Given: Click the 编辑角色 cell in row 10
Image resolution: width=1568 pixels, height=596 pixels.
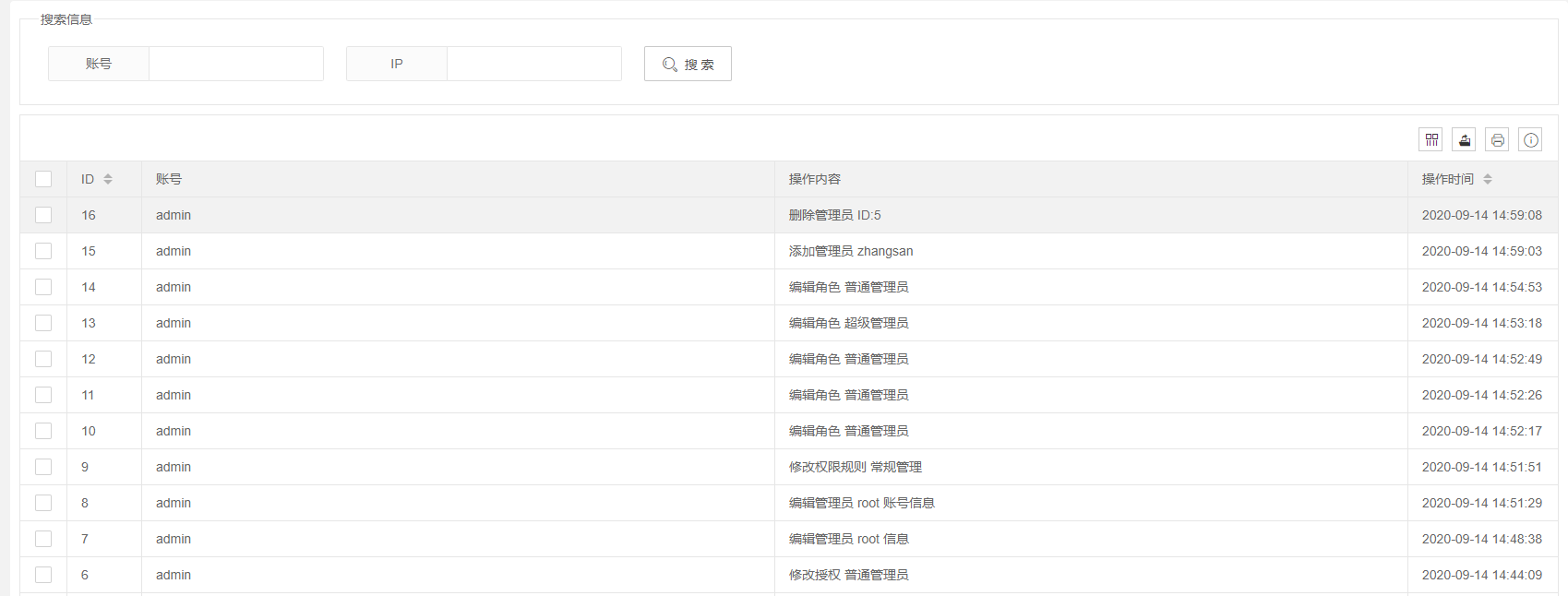Looking at the screenshot, I should pyautogui.click(x=1091, y=431).
